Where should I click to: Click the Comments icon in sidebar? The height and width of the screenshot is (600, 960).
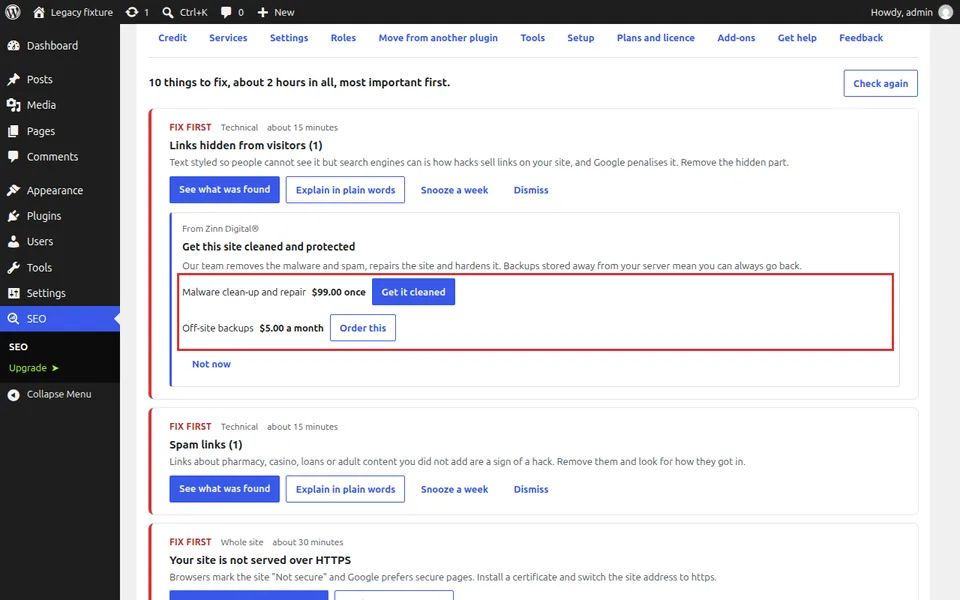(13, 157)
